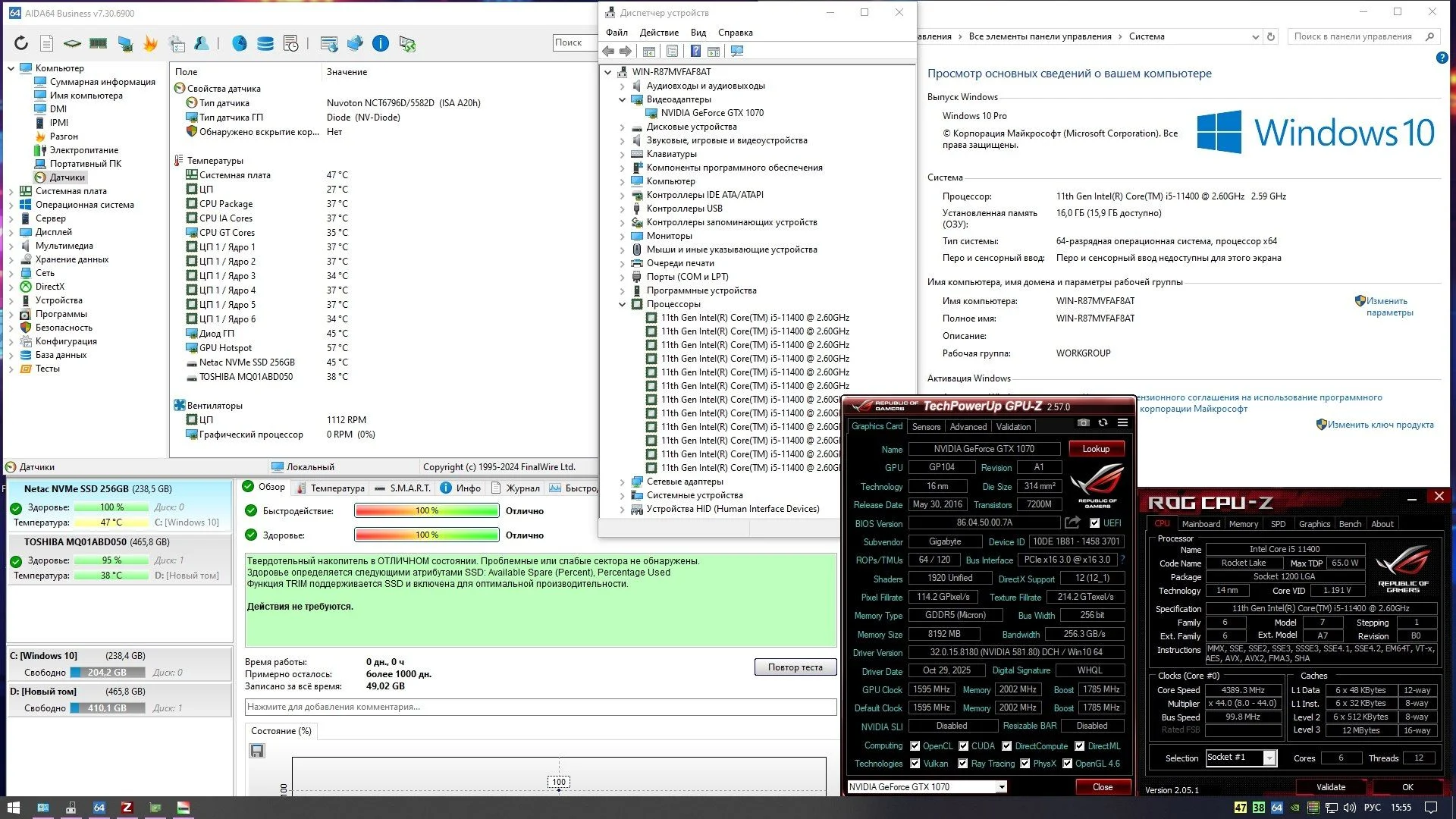Click the blue database stack toolbar icon
Viewport: 1456px width, 819px height.
(265, 43)
